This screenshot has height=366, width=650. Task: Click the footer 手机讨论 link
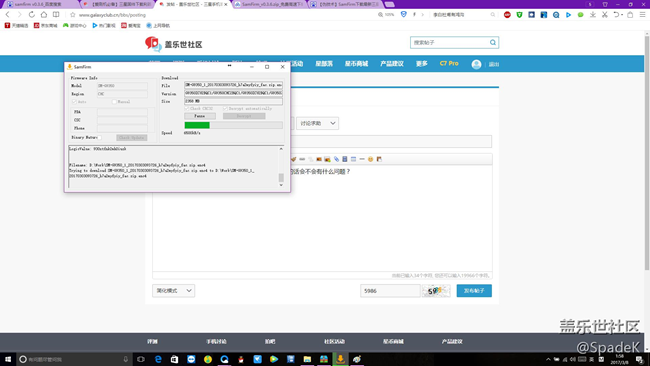(x=216, y=342)
